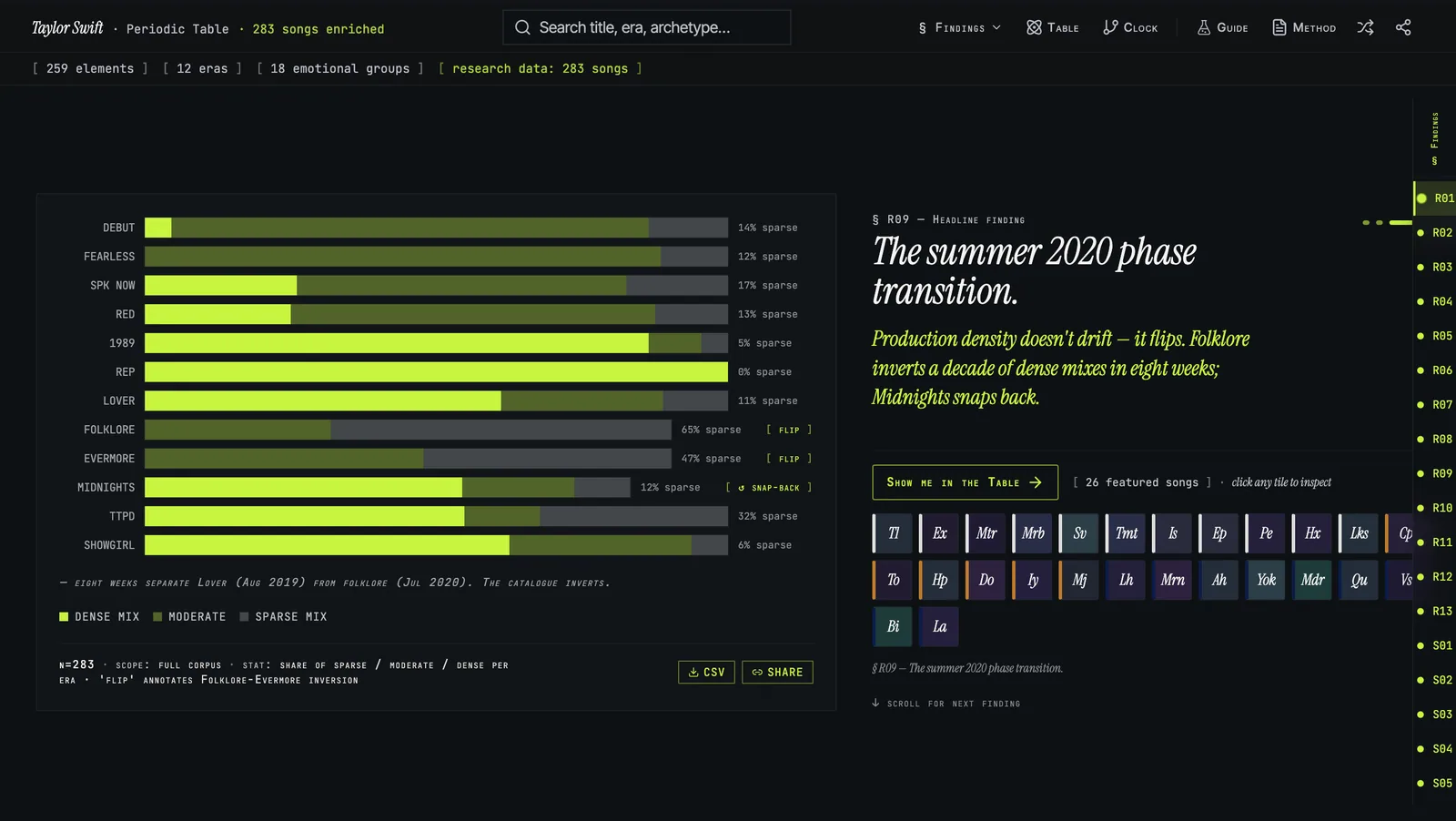The width and height of the screenshot is (1456, 821).
Task: Inspect the Tl song tile
Action: [893, 533]
